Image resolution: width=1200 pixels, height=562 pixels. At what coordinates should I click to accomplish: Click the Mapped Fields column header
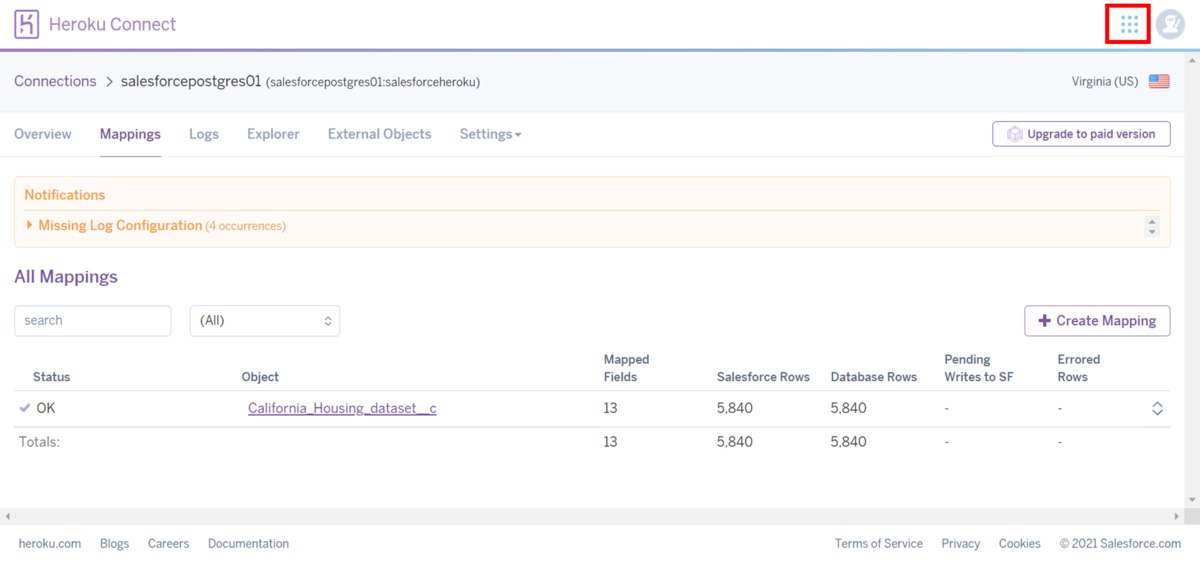(626, 368)
